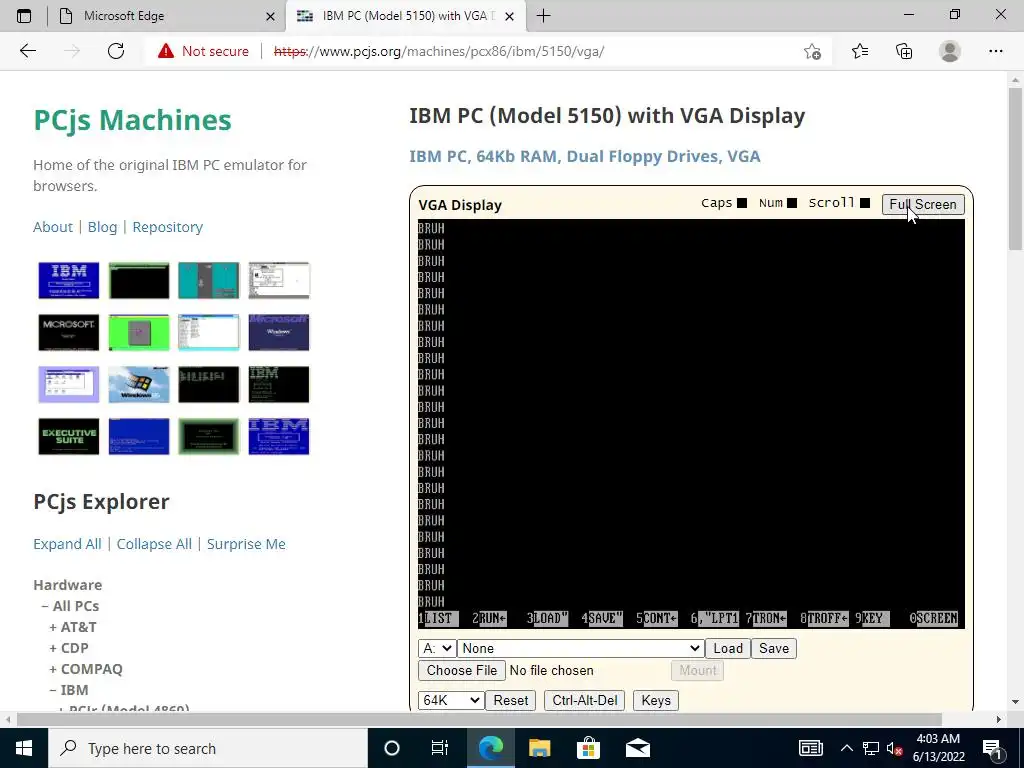This screenshot has height=768, width=1024.
Task: Click the Reset machine button
Action: (x=511, y=700)
